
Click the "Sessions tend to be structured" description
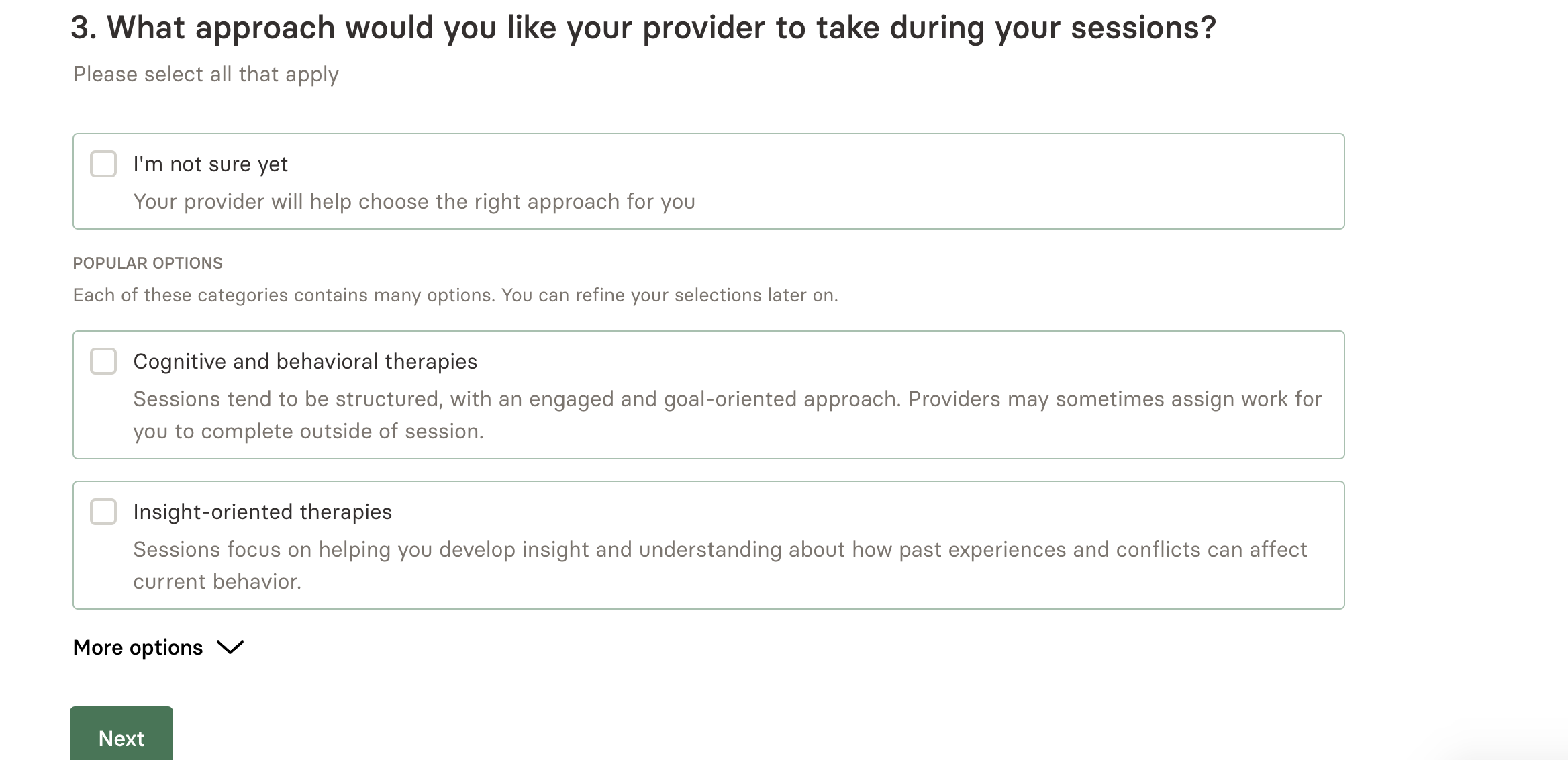click(x=727, y=399)
